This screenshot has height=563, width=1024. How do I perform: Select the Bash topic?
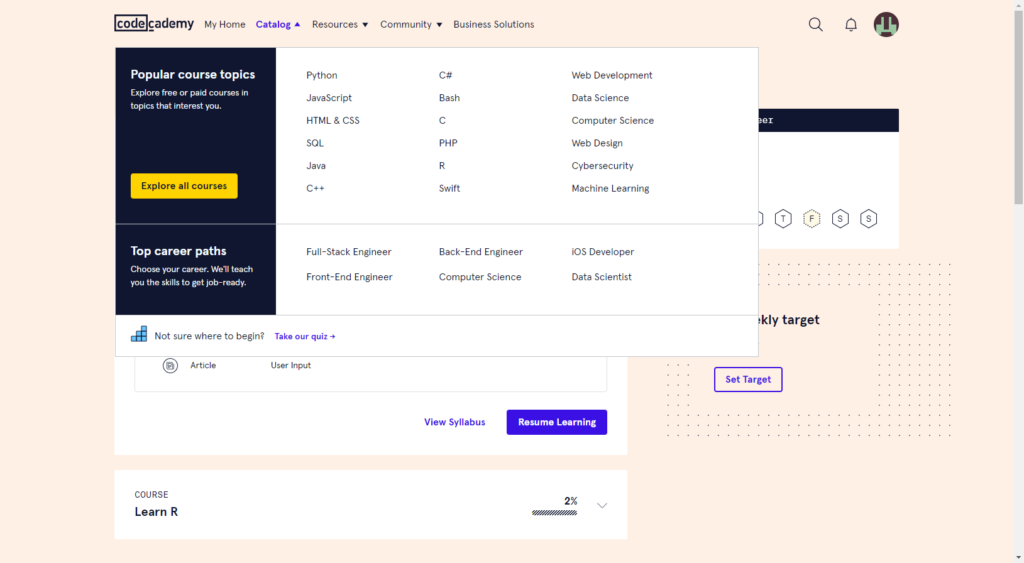tap(449, 98)
